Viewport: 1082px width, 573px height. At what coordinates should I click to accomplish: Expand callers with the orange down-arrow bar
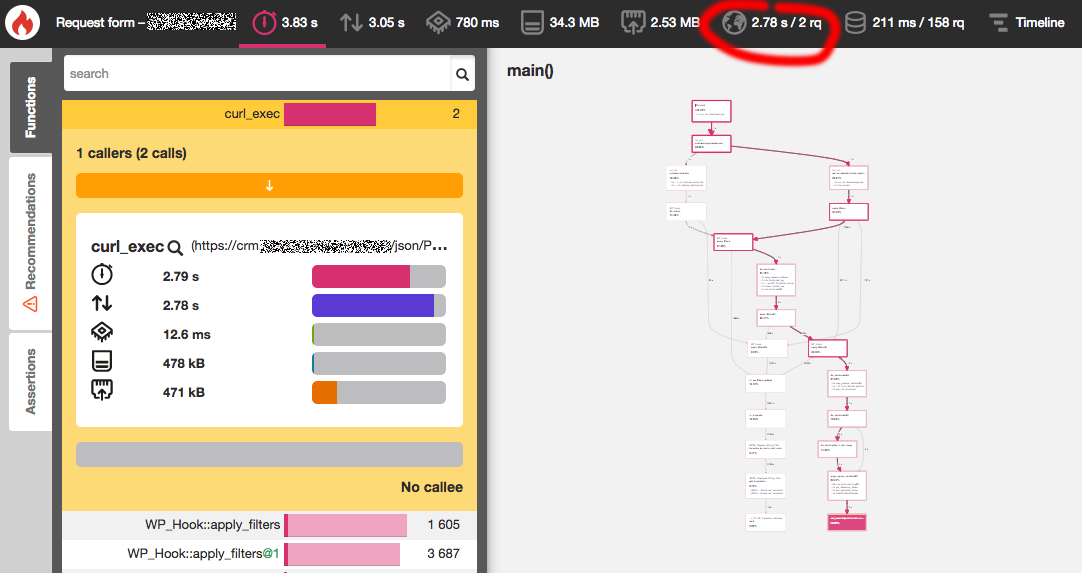click(269, 186)
